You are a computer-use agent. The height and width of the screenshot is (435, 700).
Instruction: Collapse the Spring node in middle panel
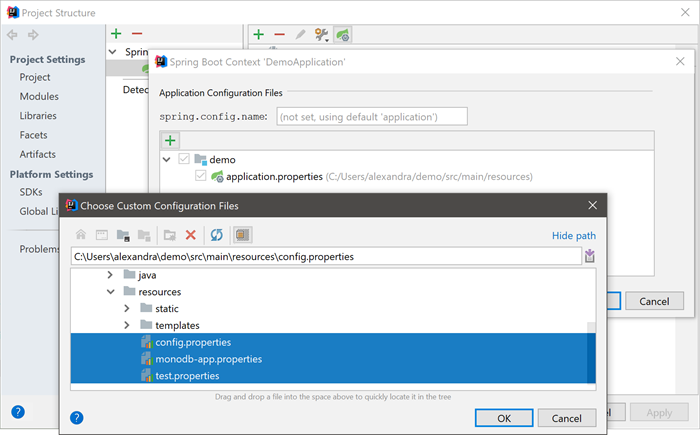[112, 52]
